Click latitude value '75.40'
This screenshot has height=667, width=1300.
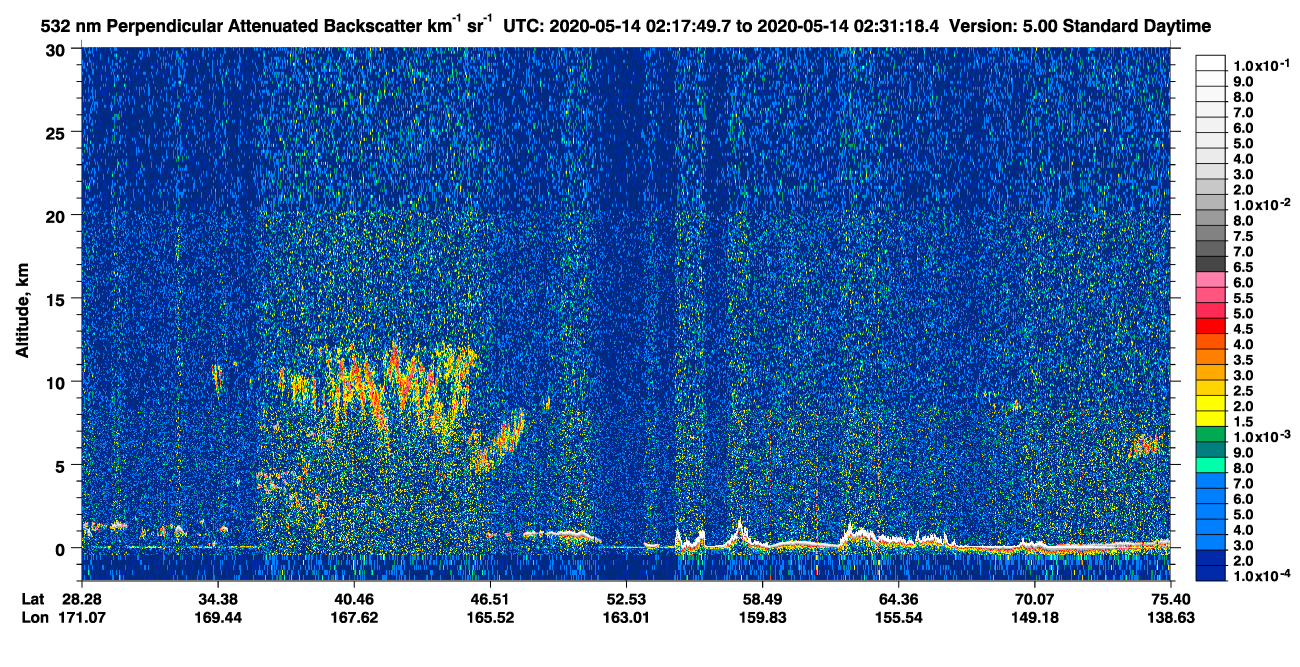(x=1171, y=598)
